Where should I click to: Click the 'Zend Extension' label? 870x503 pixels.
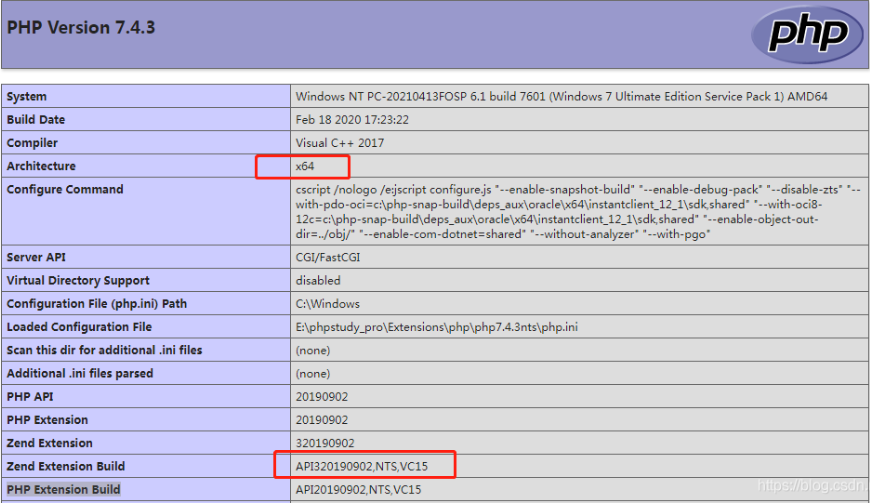click(49, 444)
